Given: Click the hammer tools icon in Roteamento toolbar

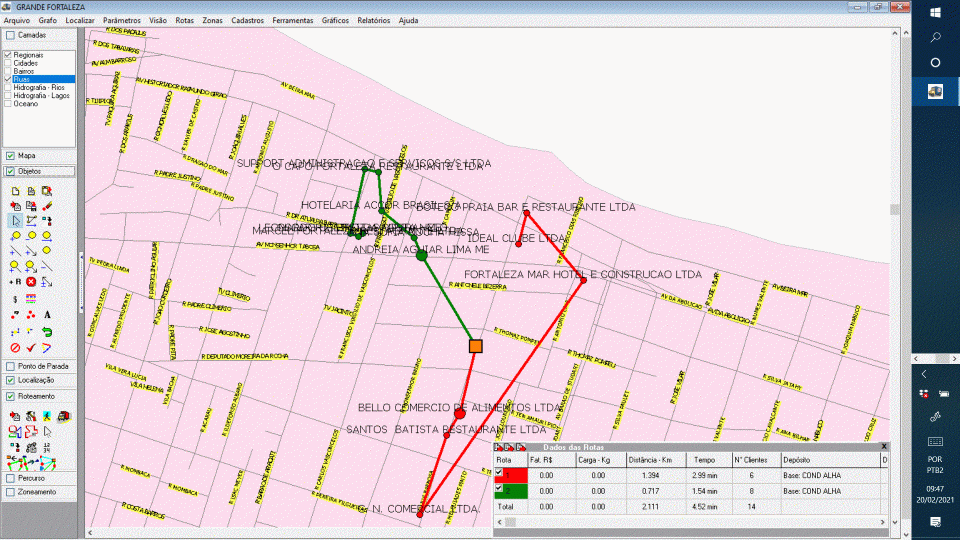Looking at the screenshot, I should [31, 416].
